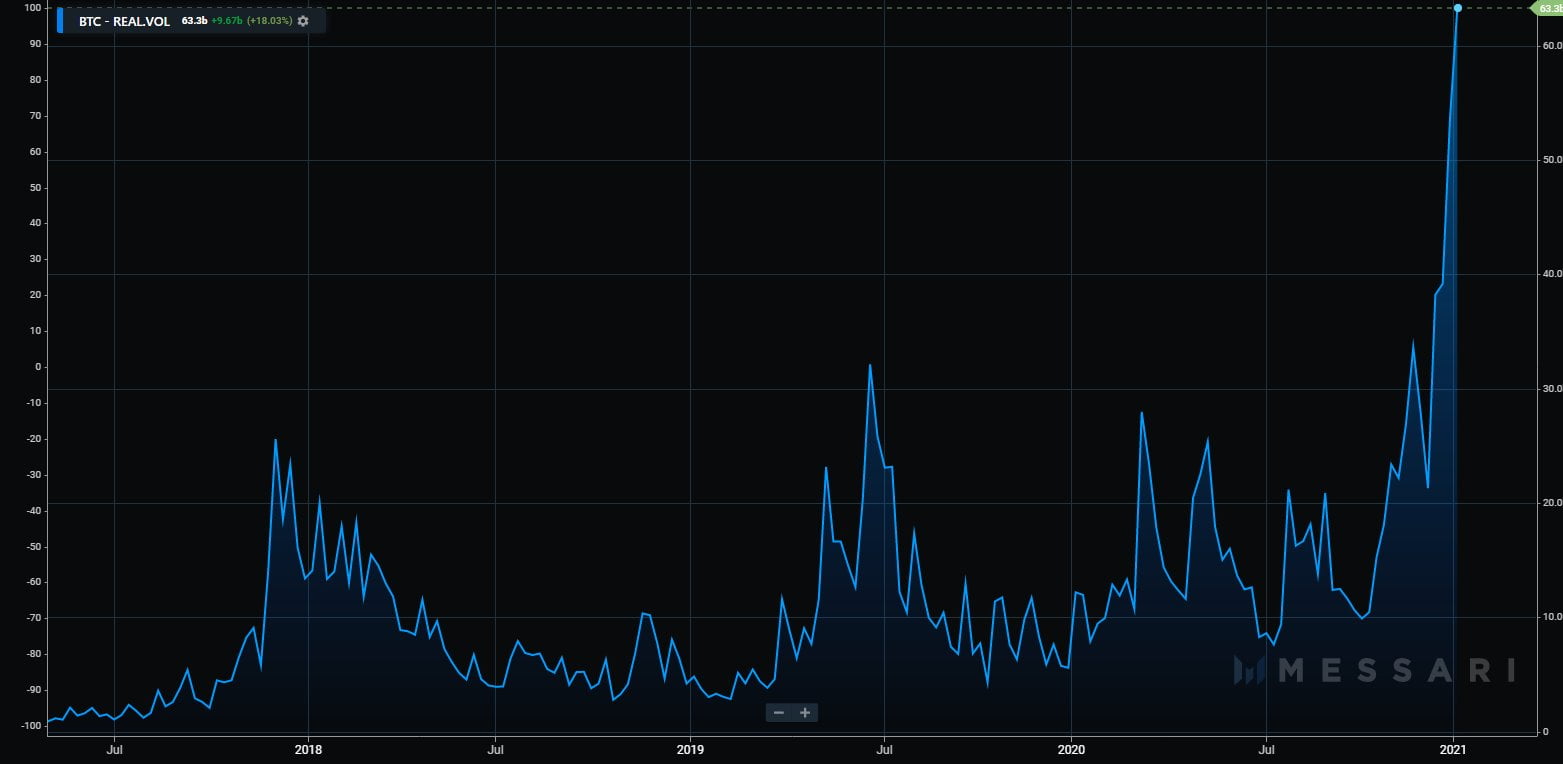Zoom in with the plus button
Screen dimensions: 1563x764
coord(805,713)
